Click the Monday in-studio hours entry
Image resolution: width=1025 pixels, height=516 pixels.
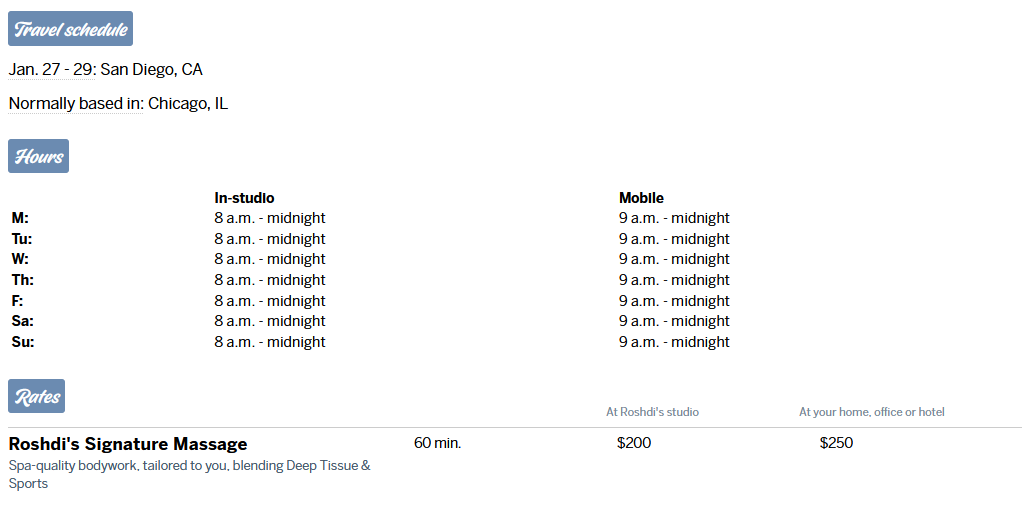pyautogui.click(x=270, y=218)
